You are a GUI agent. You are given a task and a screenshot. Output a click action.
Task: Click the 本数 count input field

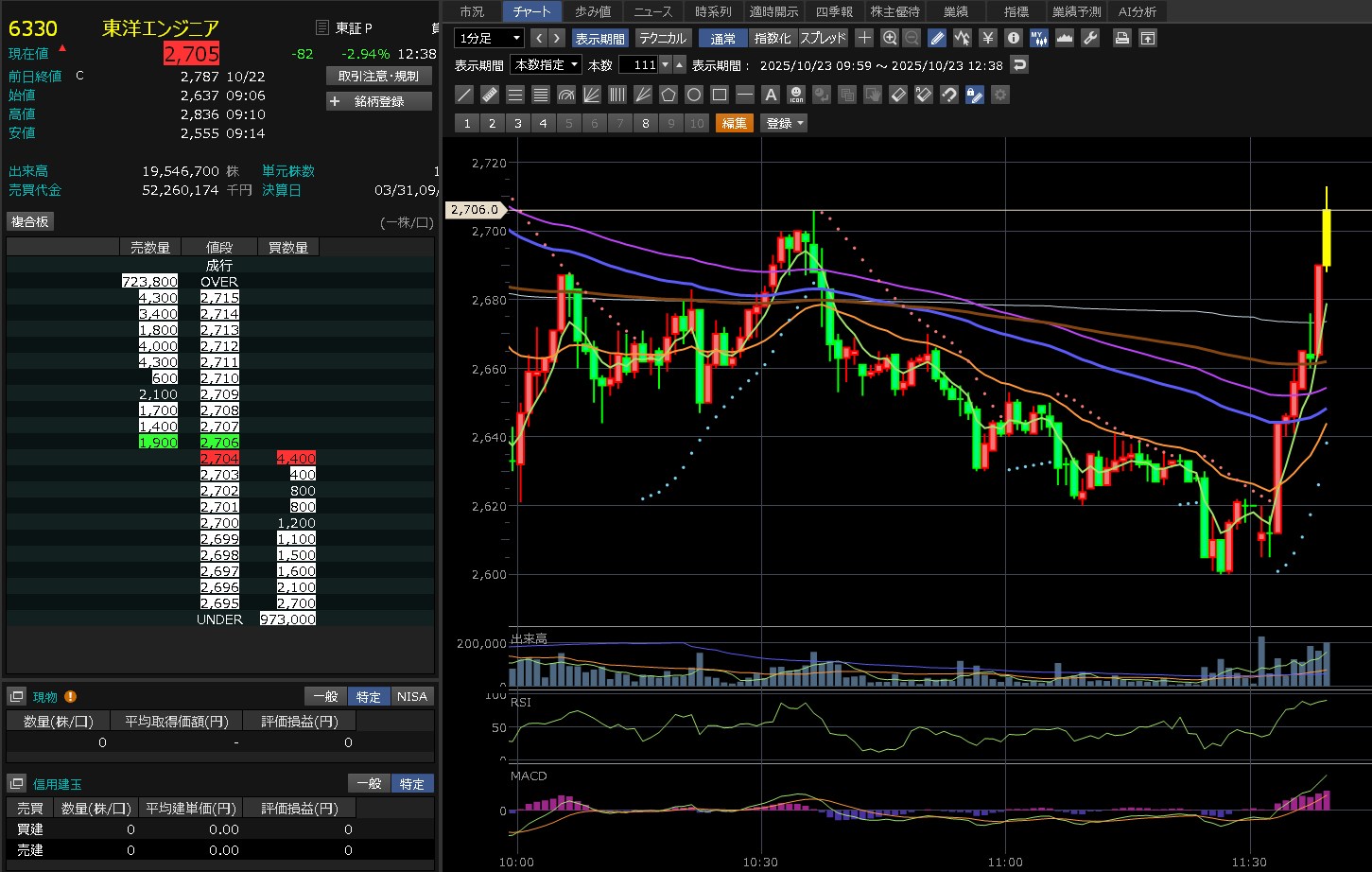pos(638,64)
